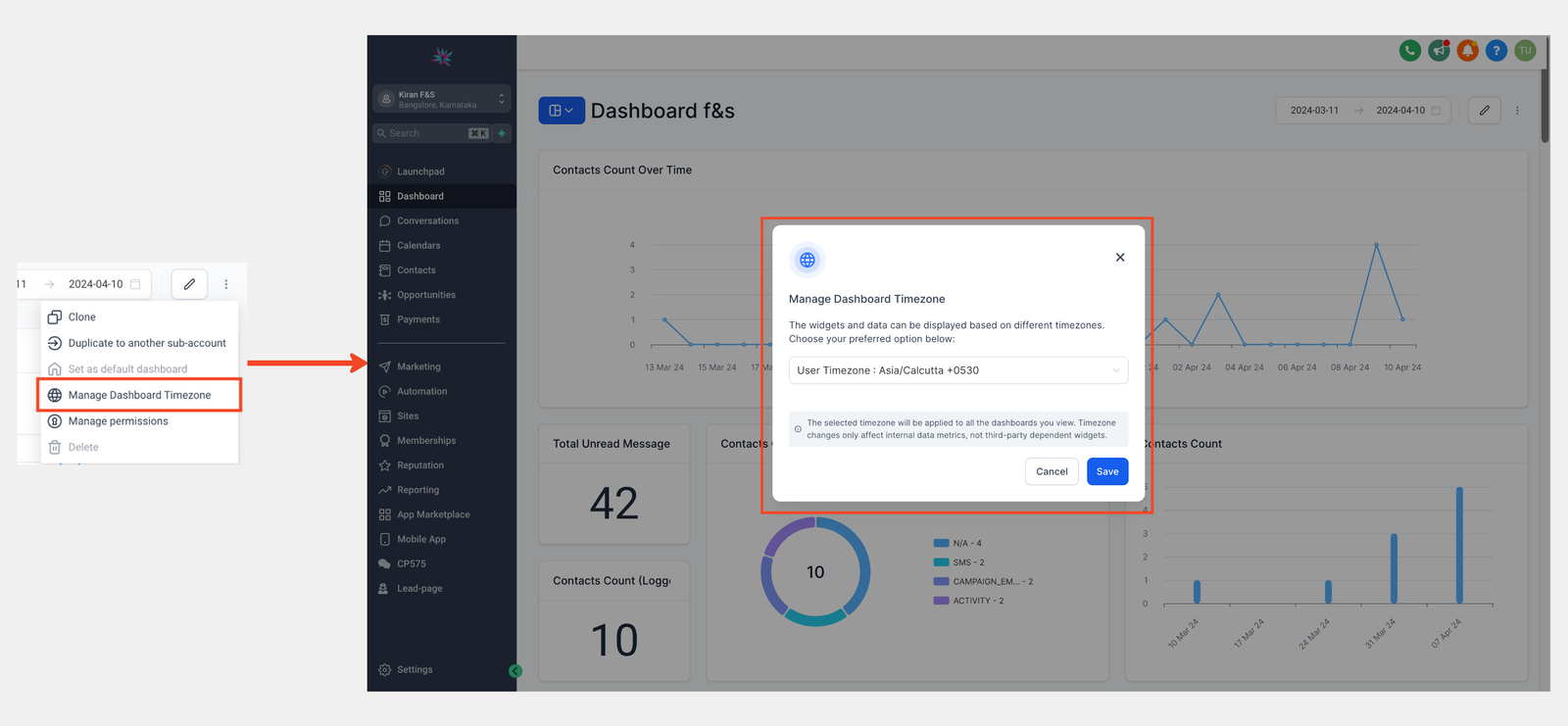Screen dimensions: 1568x726
Task: Open the blue dashboard switcher dropdown
Action: [x=561, y=111]
